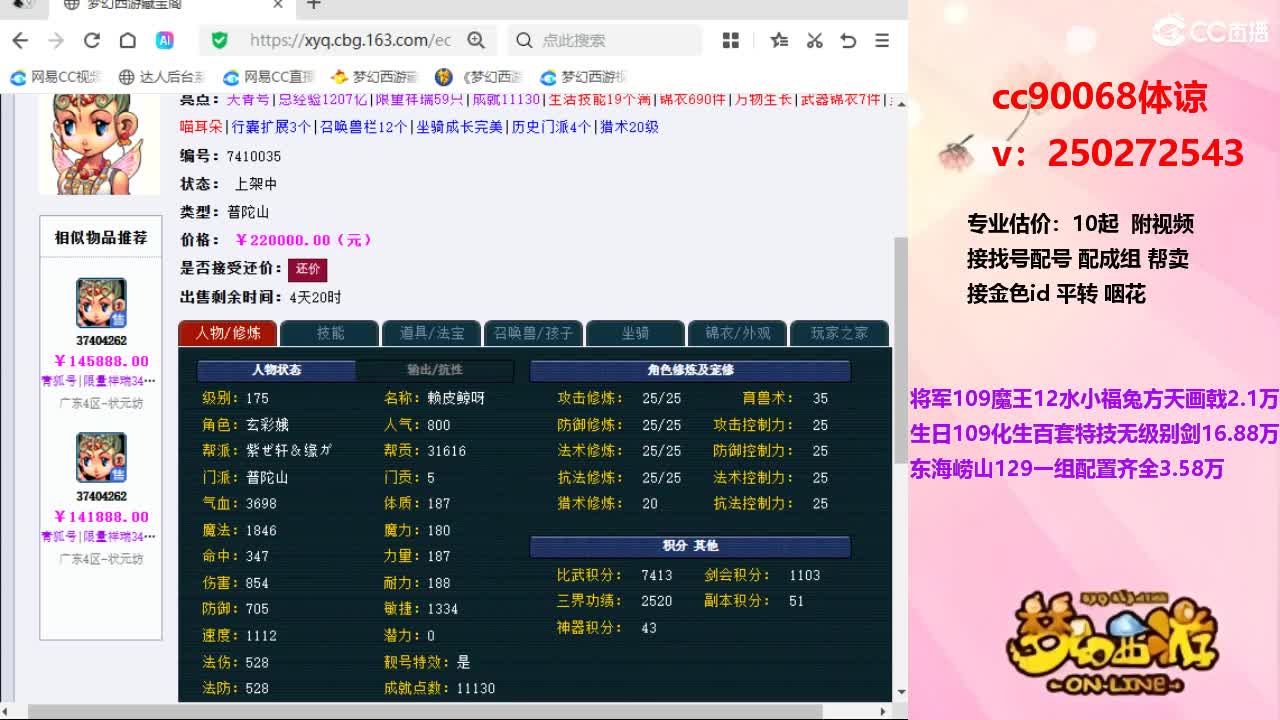Open the 《梦幻西游 bookmark with blue-gold icon
This screenshot has height=720, width=1280.
coord(479,77)
